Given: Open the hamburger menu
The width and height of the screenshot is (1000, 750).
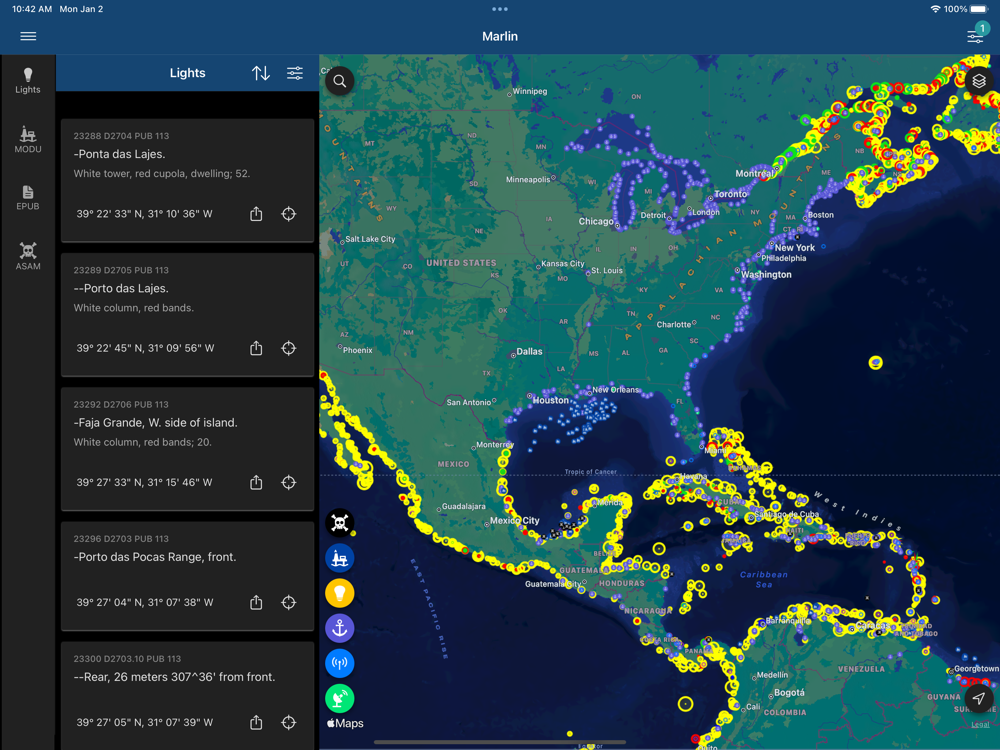Looking at the screenshot, I should (x=28, y=36).
